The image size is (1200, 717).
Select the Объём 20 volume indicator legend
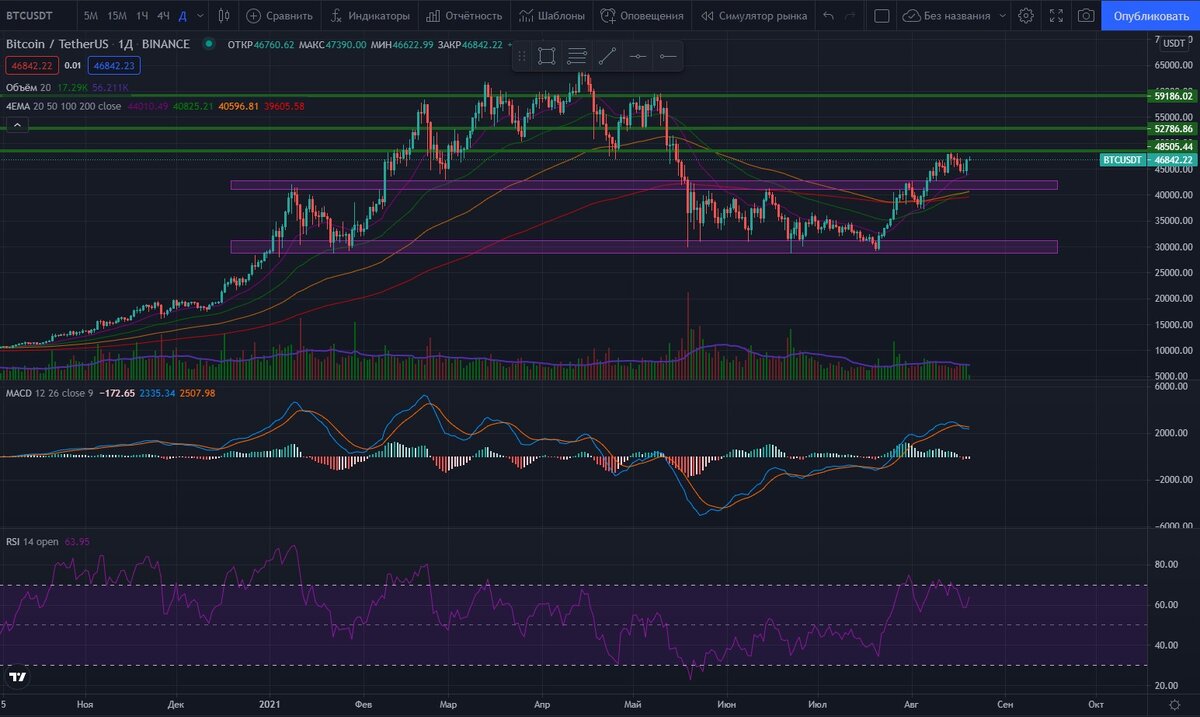point(28,88)
